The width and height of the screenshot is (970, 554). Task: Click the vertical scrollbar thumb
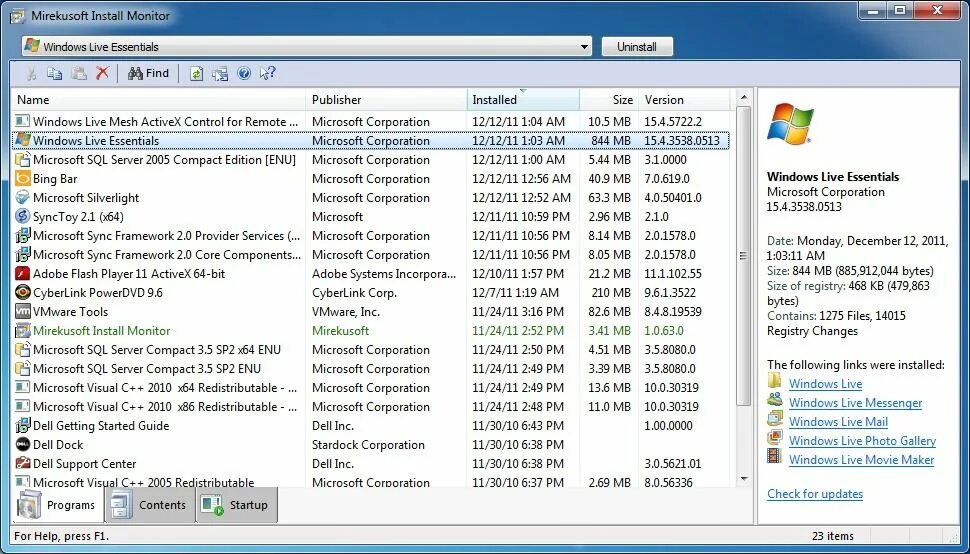click(x=744, y=256)
